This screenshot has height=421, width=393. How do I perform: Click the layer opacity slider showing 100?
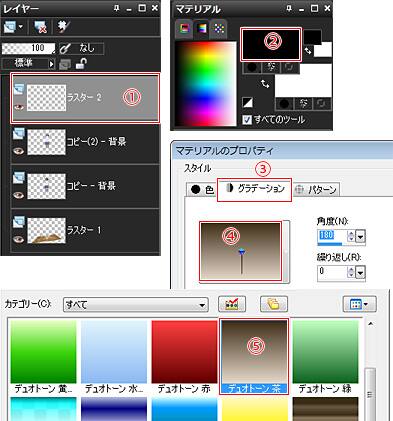[28, 48]
